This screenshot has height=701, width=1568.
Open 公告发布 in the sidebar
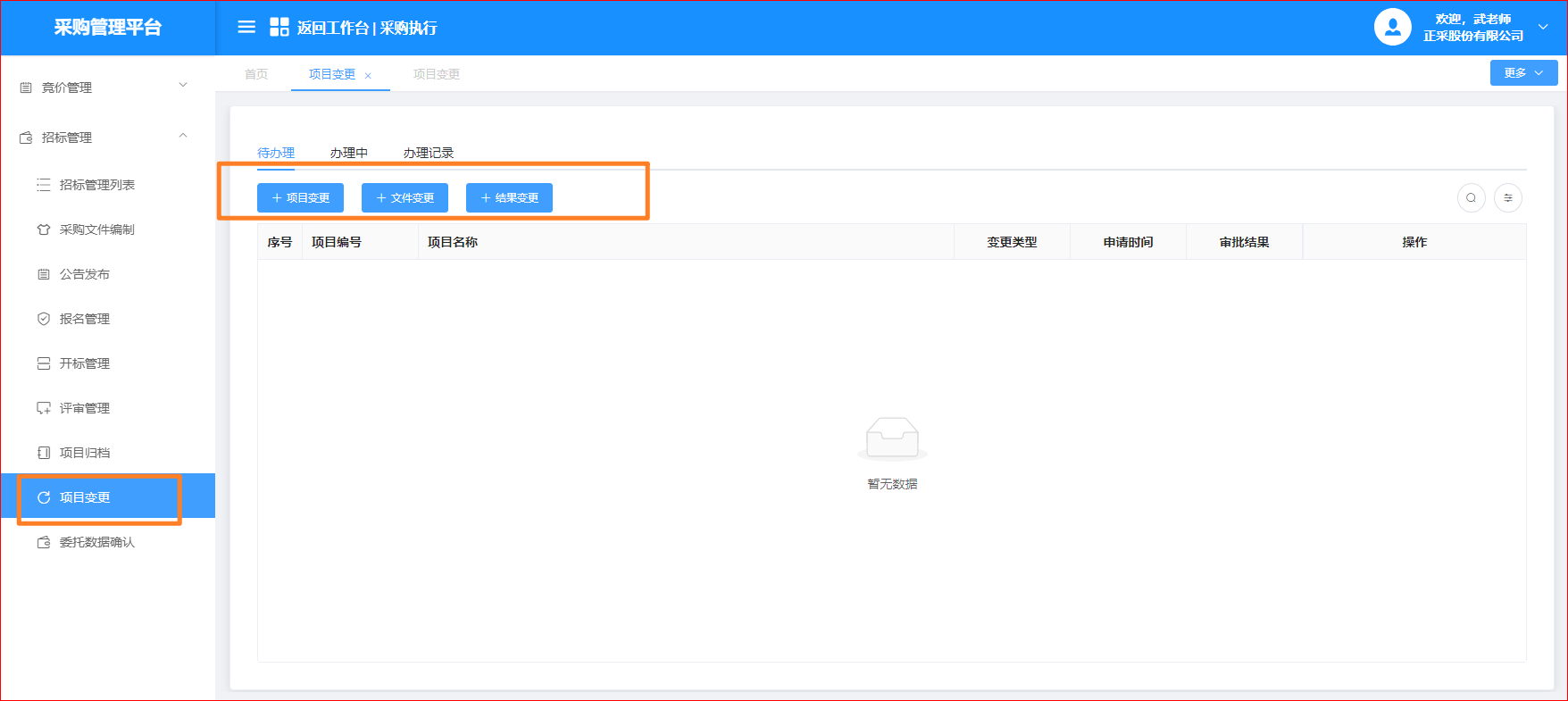tap(84, 274)
